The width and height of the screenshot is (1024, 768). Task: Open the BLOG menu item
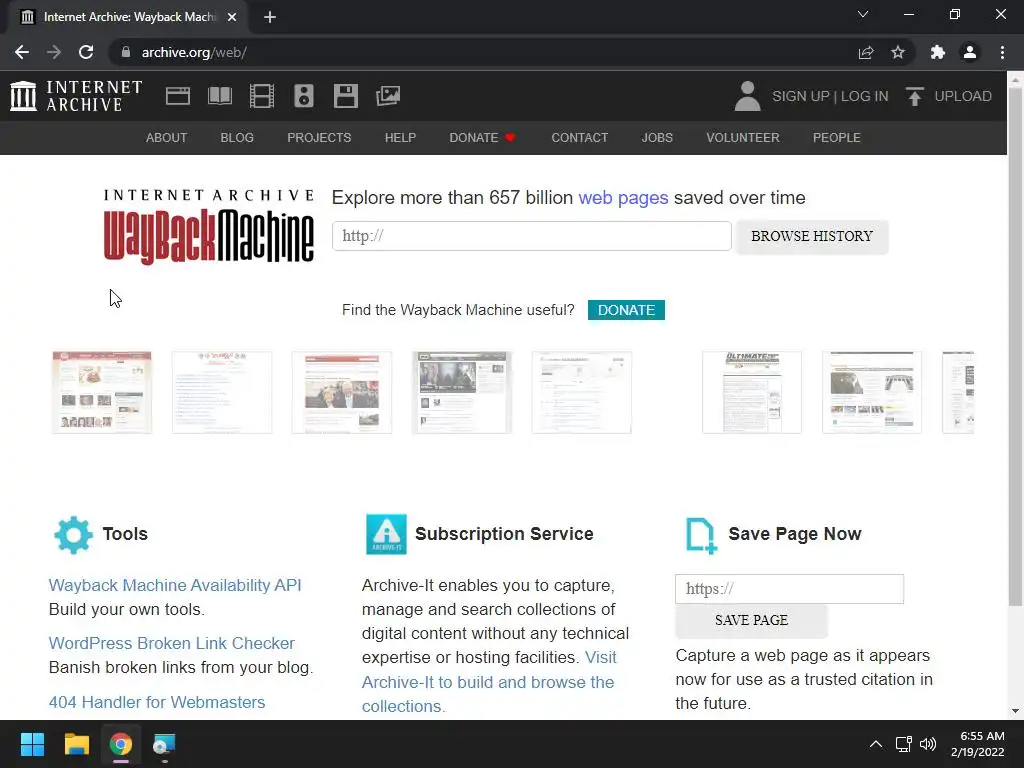(x=237, y=138)
